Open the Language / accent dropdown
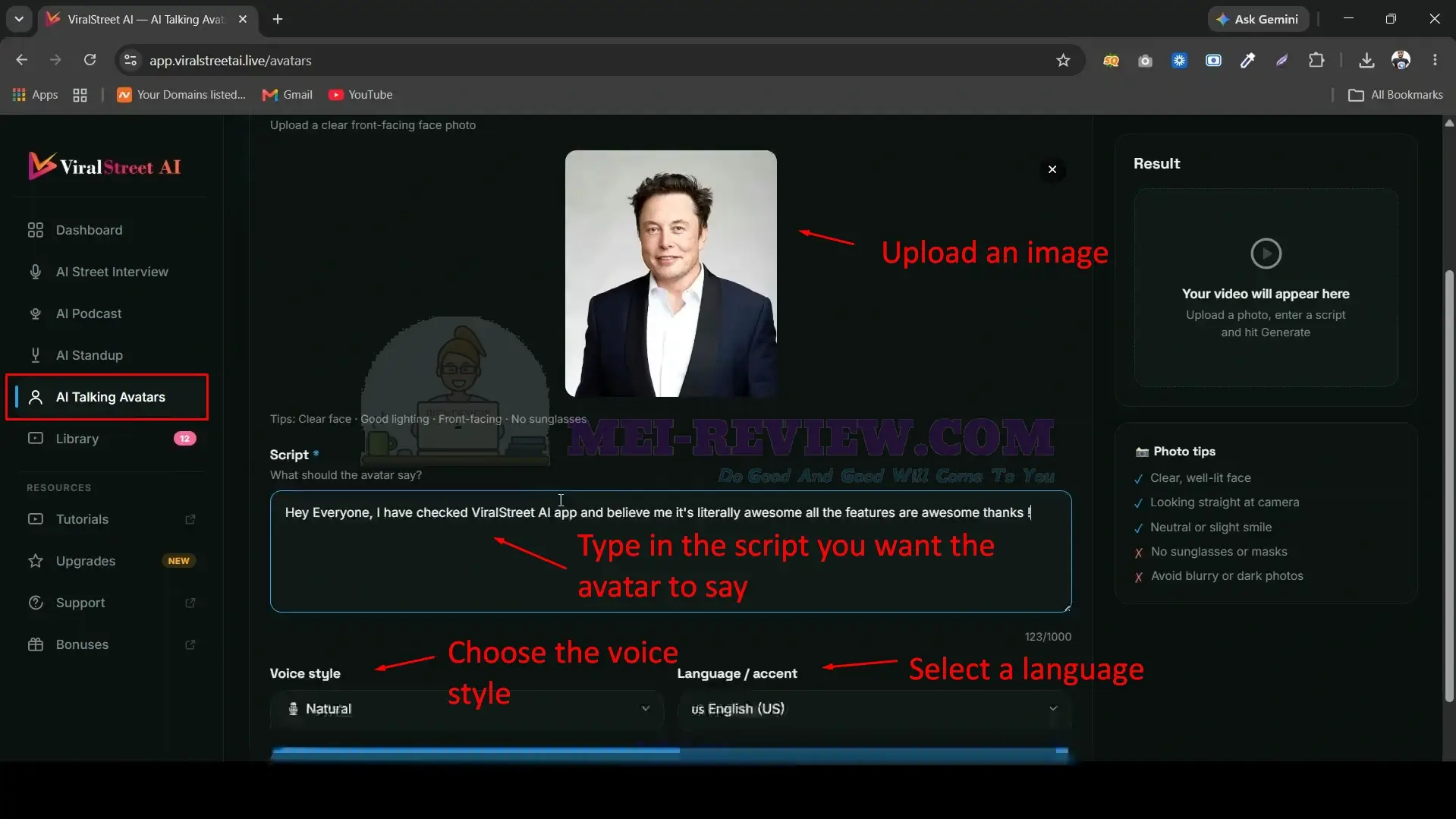Image resolution: width=1456 pixels, height=819 pixels. point(875,709)
